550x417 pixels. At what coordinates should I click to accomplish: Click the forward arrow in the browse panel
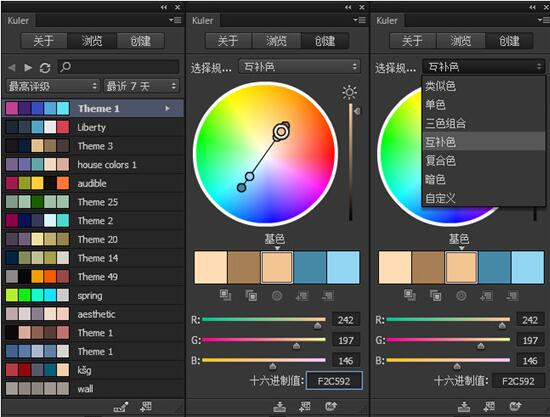[28, 67]
